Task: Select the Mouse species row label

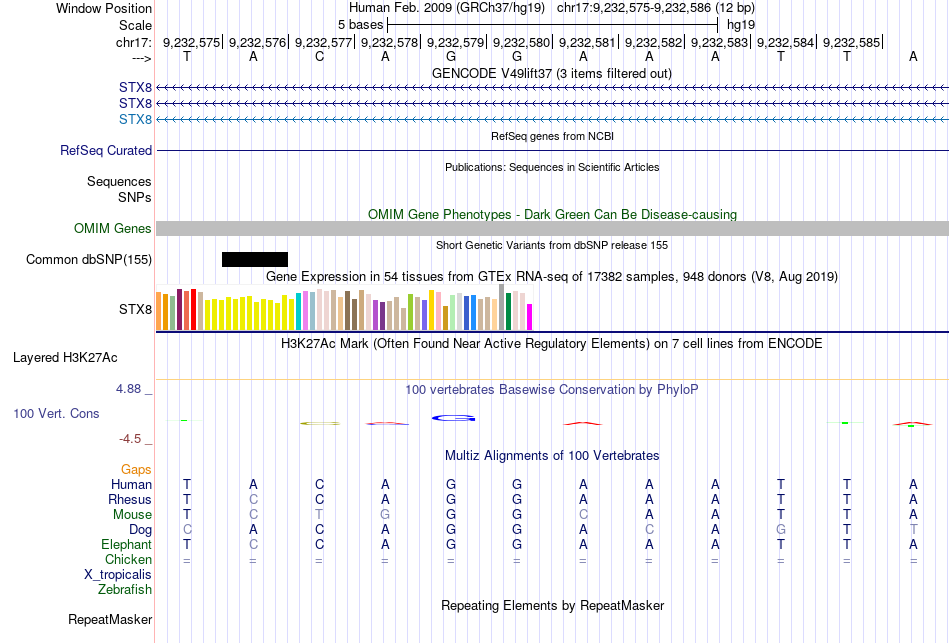Action: coord(132,515)
